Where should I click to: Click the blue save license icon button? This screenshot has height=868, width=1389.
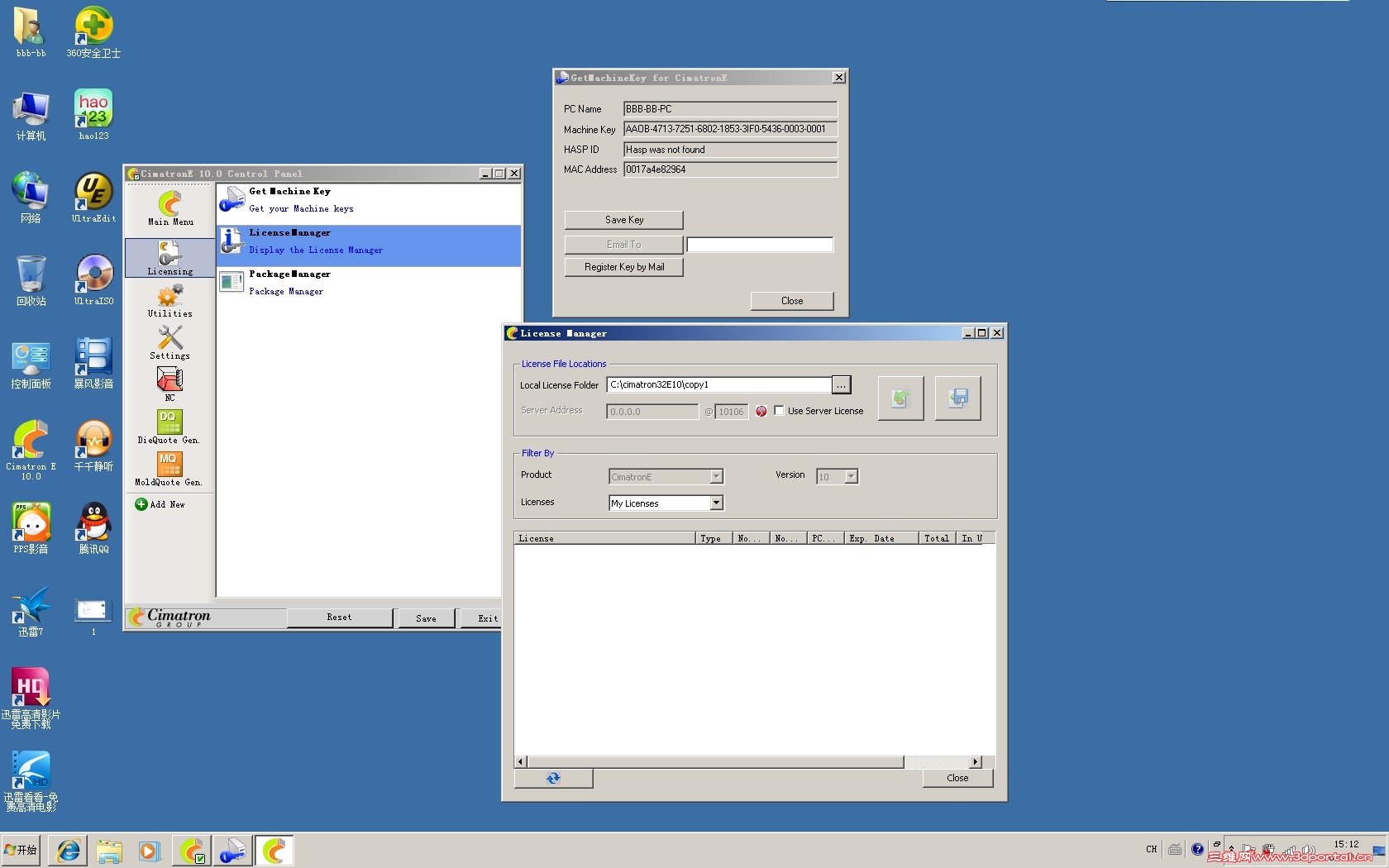[x=958, y=398]
